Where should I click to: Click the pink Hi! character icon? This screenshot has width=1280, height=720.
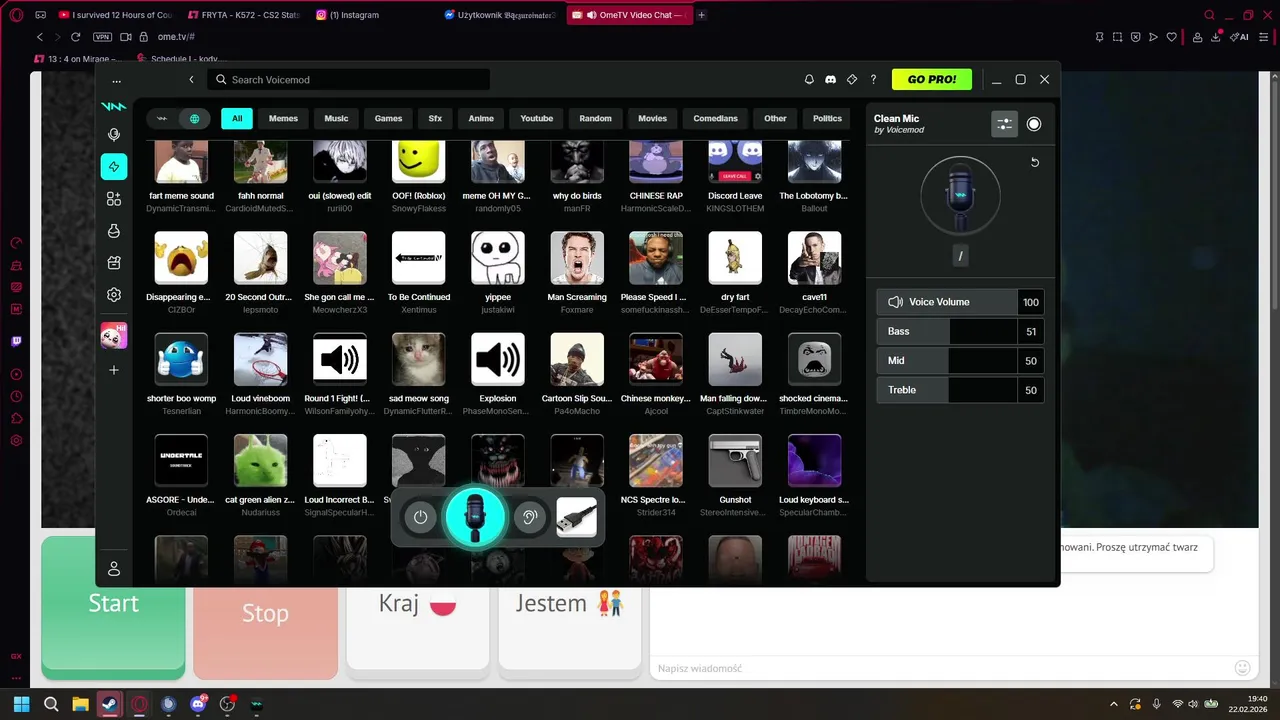tap(114, 336)
